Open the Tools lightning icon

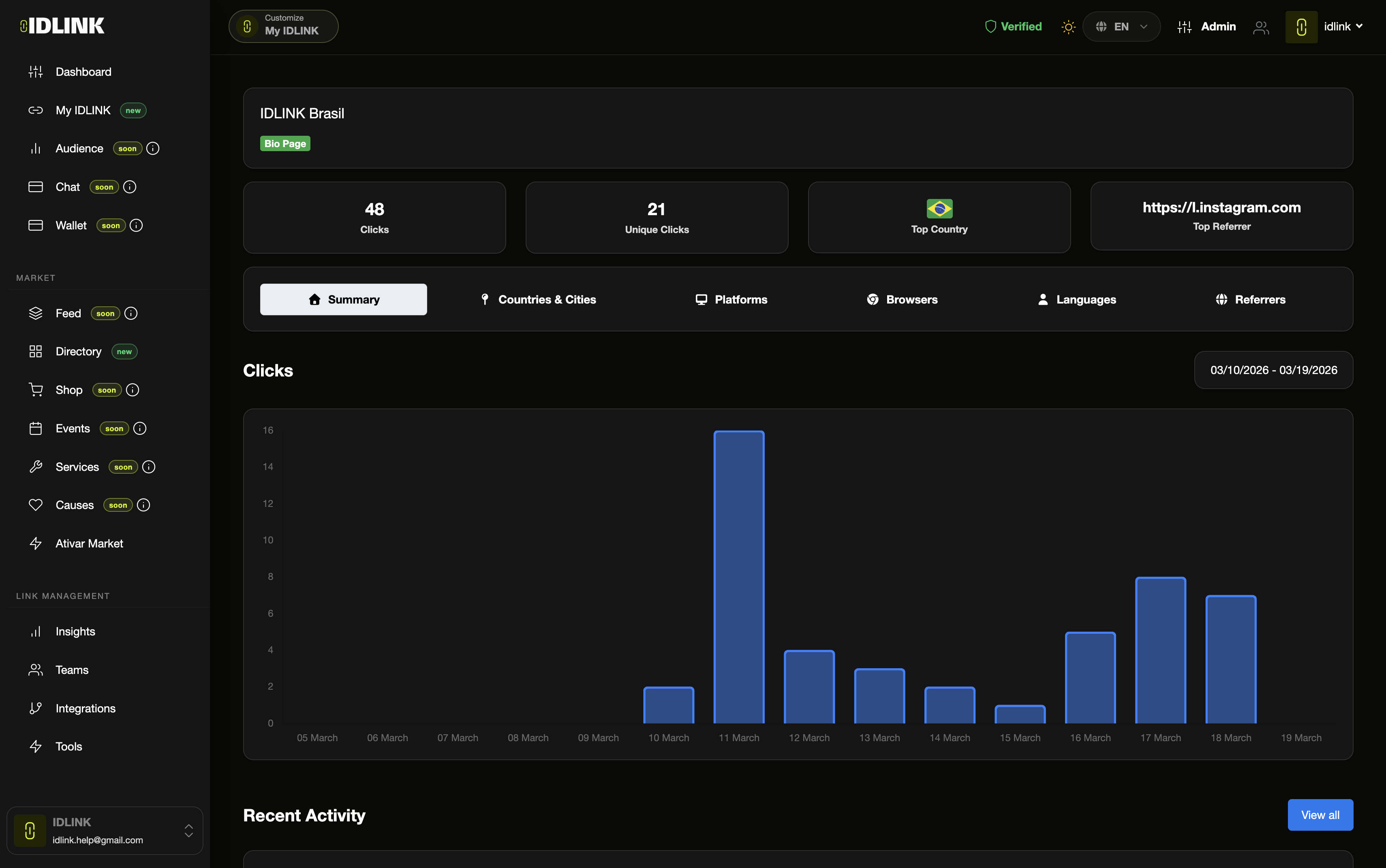tap(36, 746)
